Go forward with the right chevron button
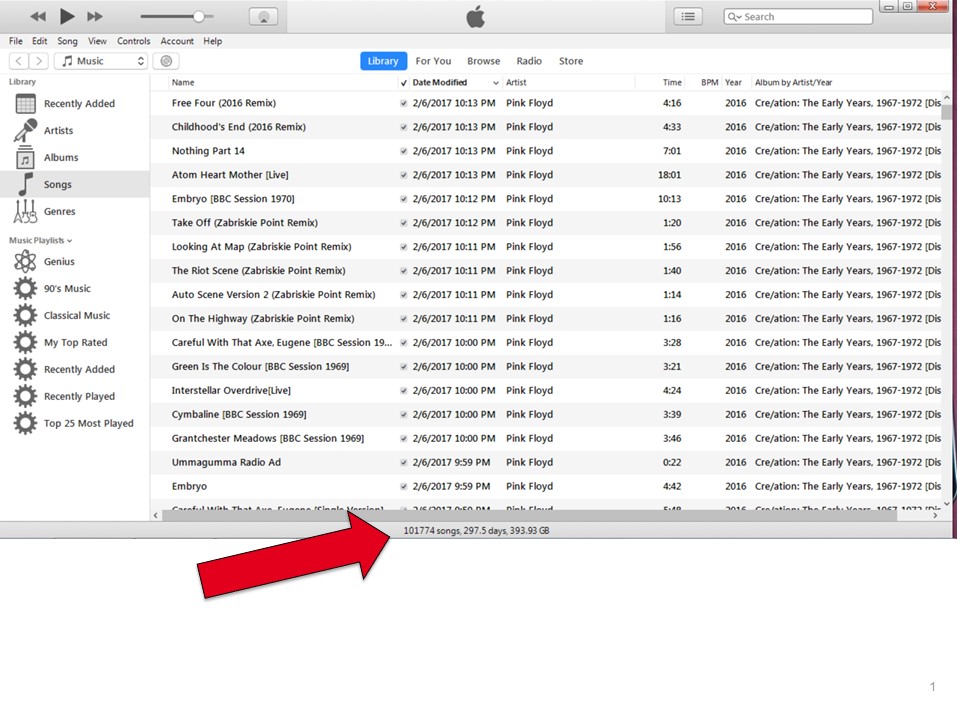This screenshot has height=720, width=960. [x=39, y=61]
